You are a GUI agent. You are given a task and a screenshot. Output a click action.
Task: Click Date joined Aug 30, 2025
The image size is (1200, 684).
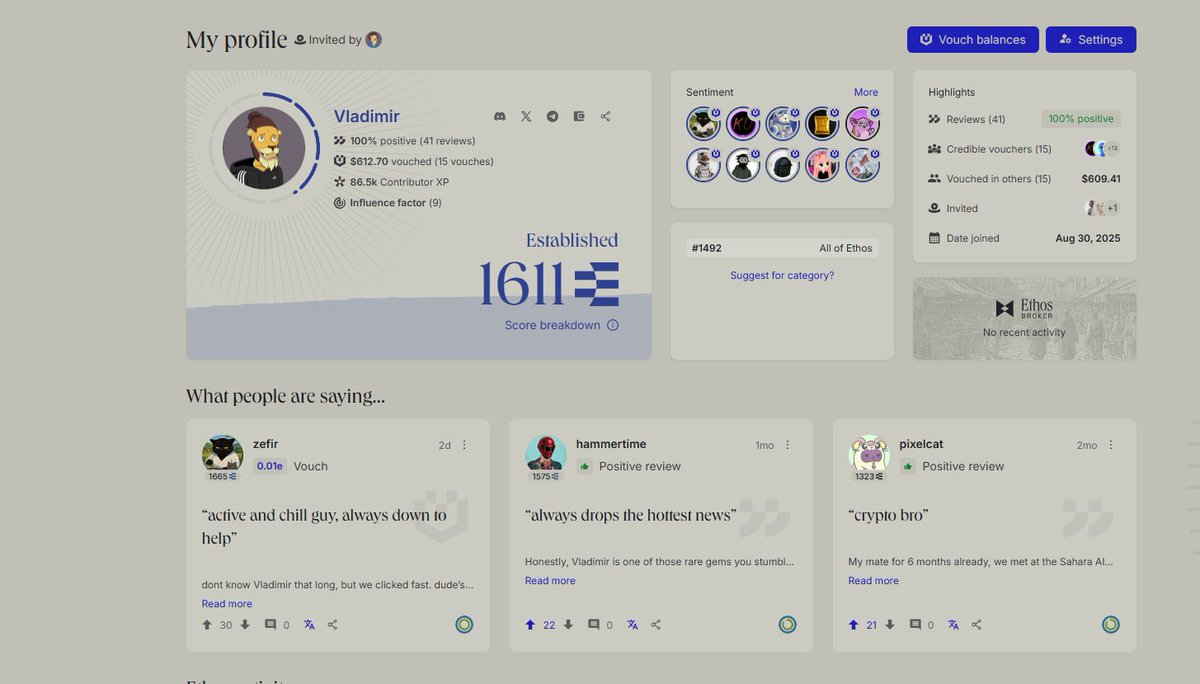[x=1024, y=238]
